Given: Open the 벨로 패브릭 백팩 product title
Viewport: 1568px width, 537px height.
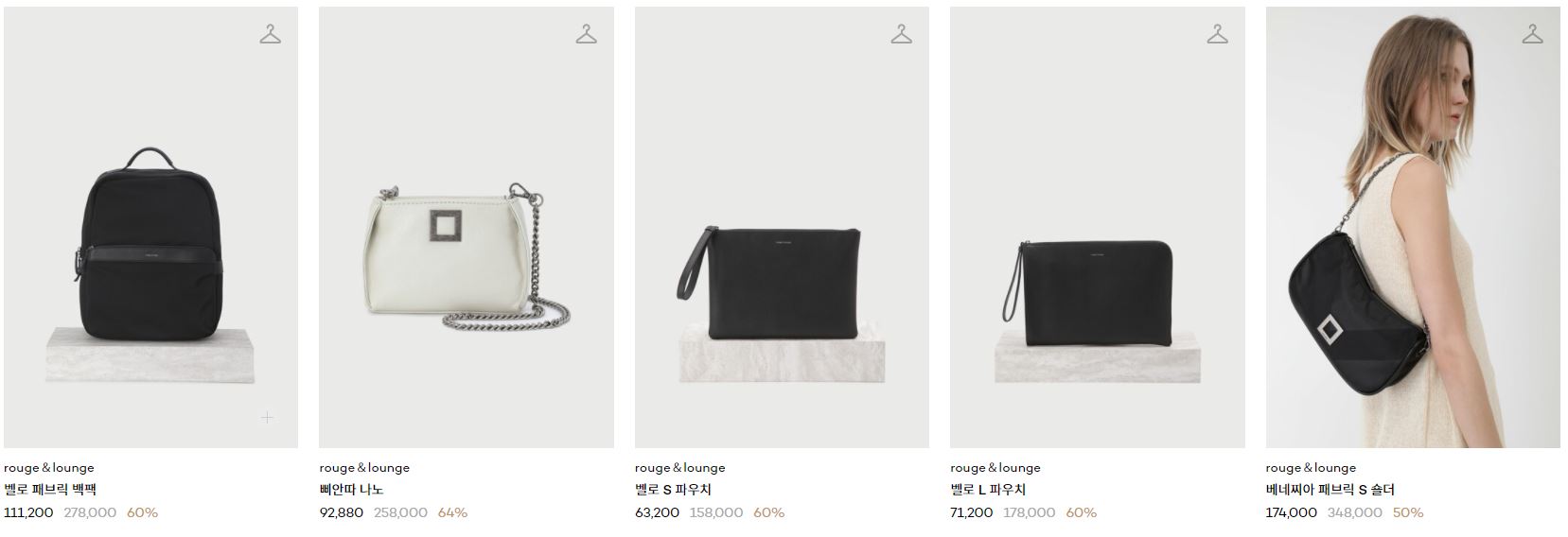Looking at the screenshot, I should pyautogui.click(x=50, y=490).
